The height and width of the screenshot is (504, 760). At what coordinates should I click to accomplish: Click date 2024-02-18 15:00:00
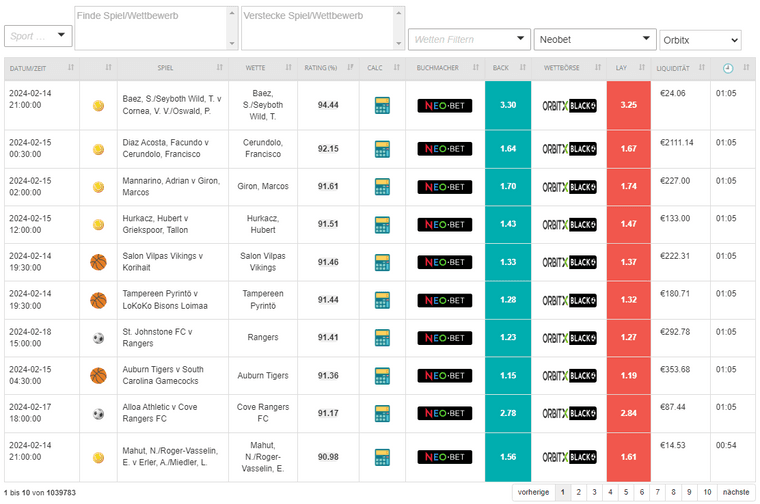click(x=30, y=338)
